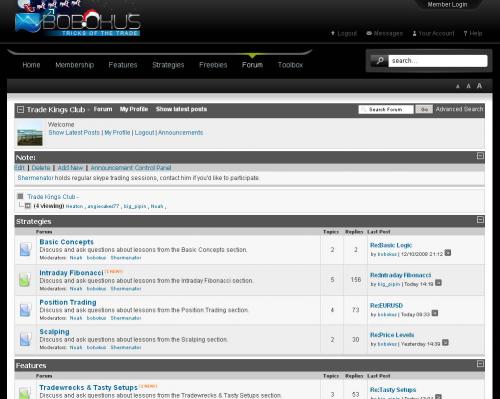Screen dimensions: 500x399
Task: Collapse the Strategies category section
Action: [x=480, y=219]
